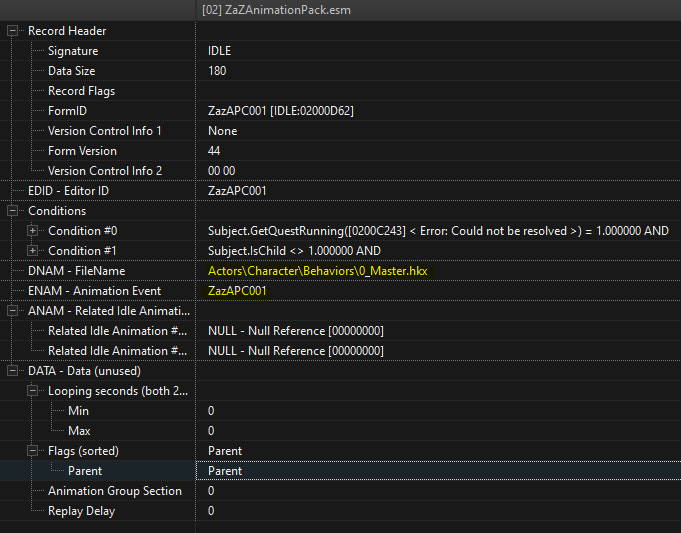The width and height of the screenshot is (681, 533).
Task: Click the Max value 0
Action: 211,430
